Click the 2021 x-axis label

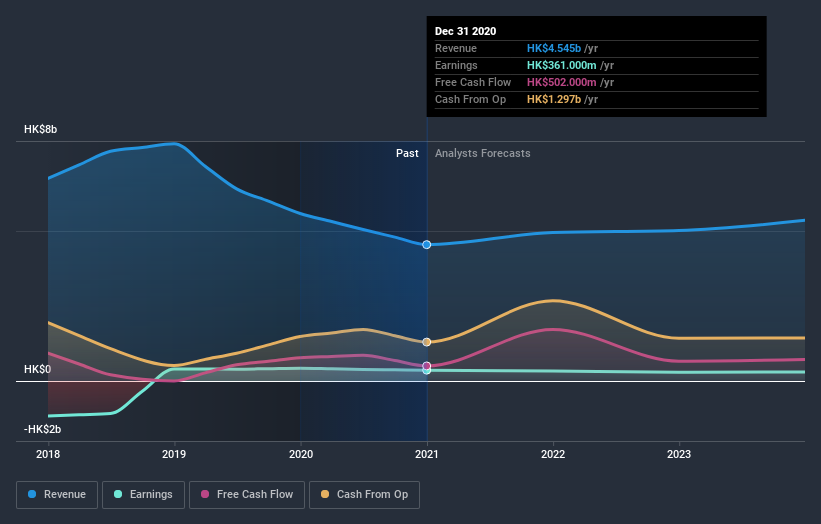pos(427,454)
